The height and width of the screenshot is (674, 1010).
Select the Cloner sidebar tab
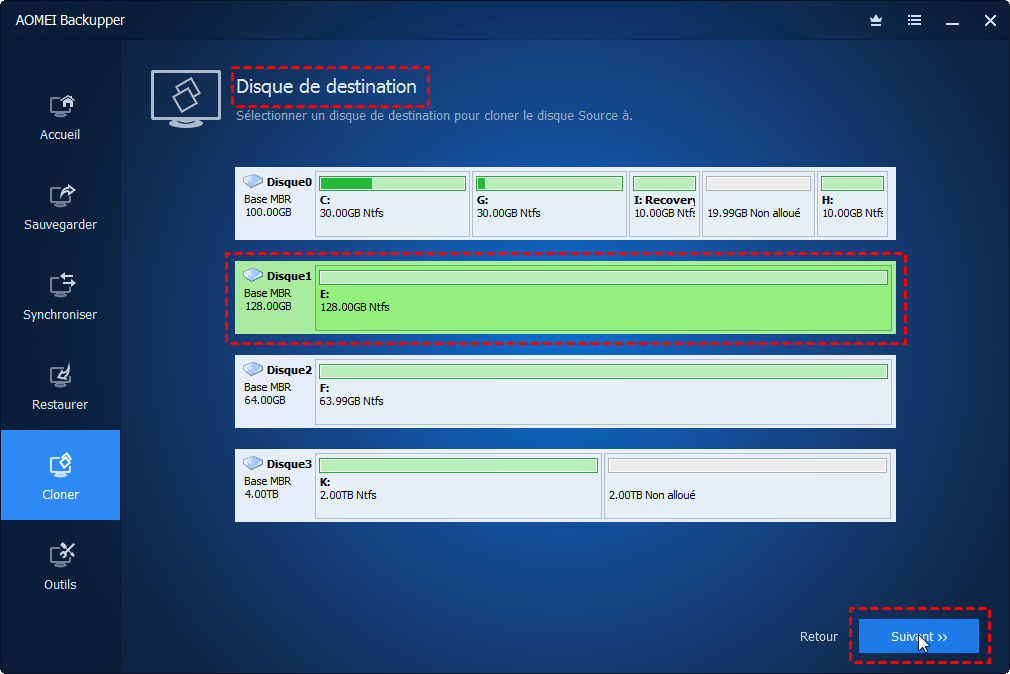[x=60, y=475]
